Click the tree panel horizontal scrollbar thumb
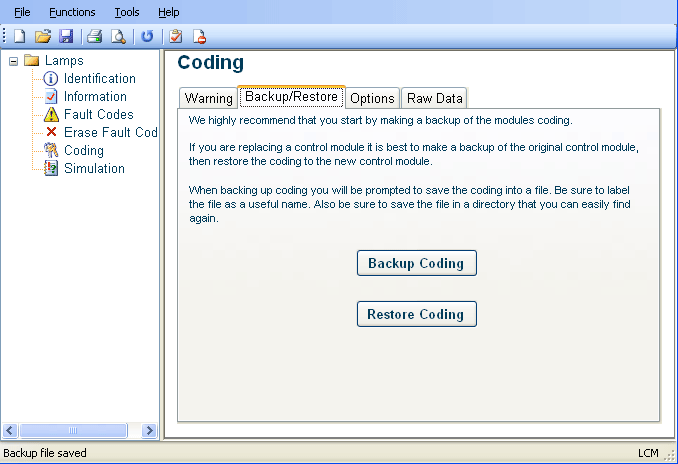The width and height of the screenshot is (678, 464). click(x=74, y=431)
